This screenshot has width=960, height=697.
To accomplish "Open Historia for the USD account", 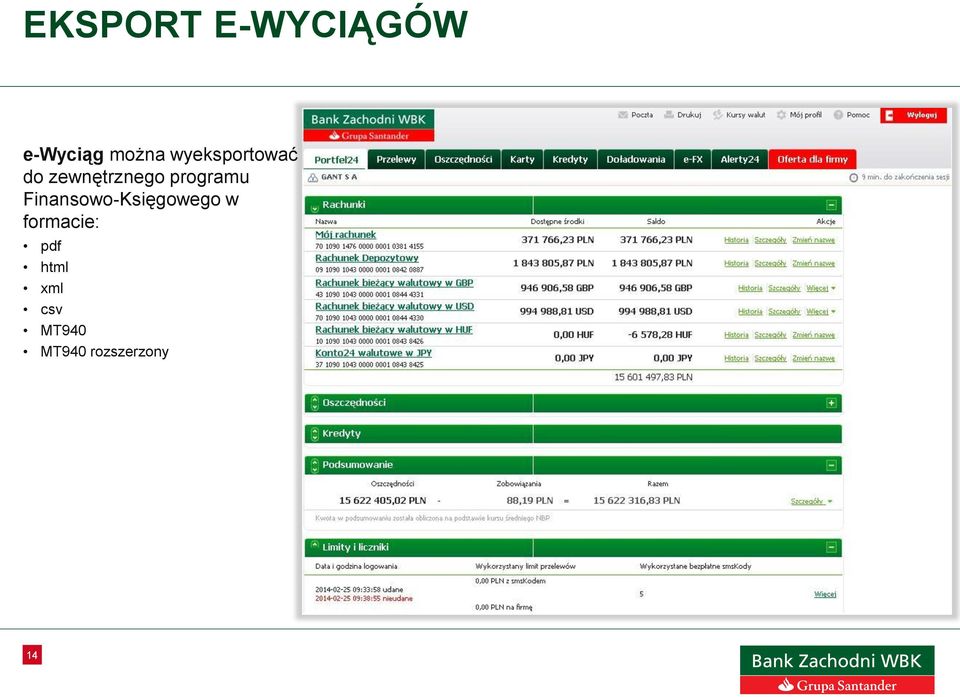I will pyautogui.click(x=750, y=312).
